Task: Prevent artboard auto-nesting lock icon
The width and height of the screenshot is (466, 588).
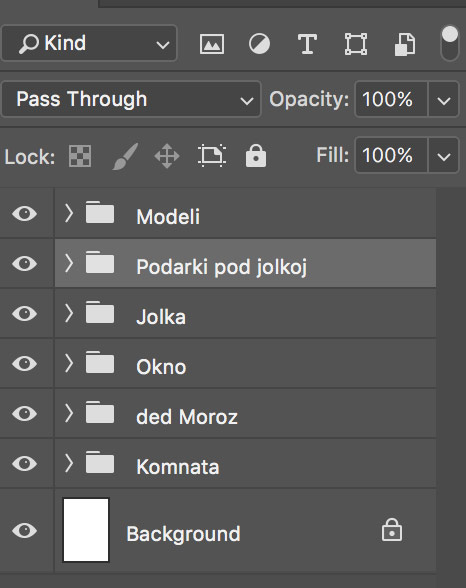Action: [x=212, y=156]
